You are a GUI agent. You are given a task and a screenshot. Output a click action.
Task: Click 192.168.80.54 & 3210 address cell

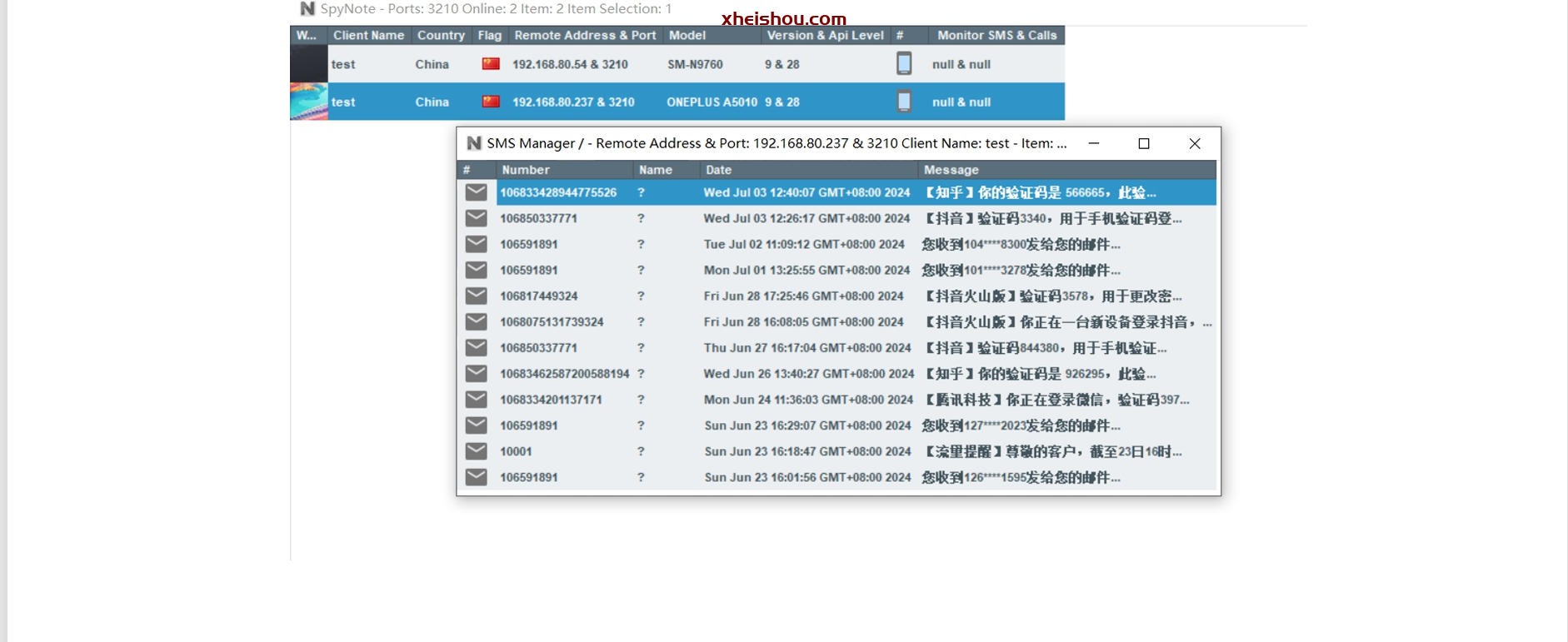570,64
